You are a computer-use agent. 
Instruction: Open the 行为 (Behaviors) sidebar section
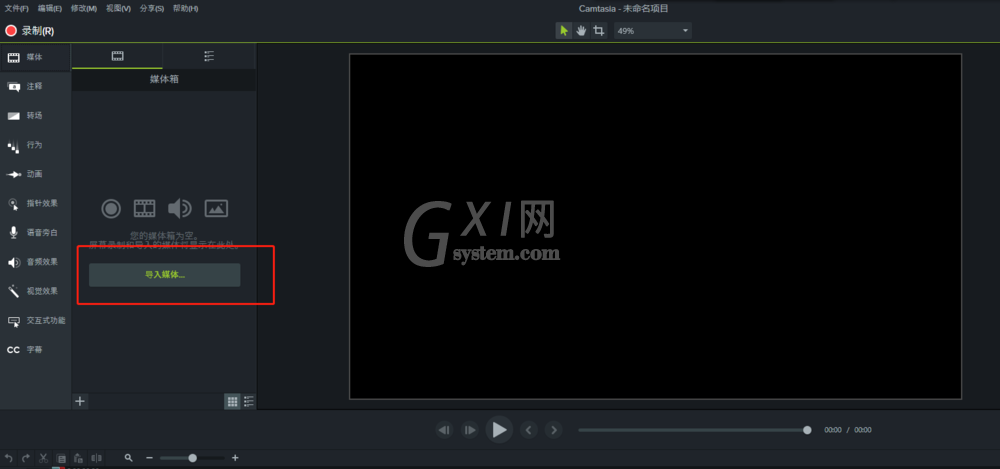pos(35,145)
